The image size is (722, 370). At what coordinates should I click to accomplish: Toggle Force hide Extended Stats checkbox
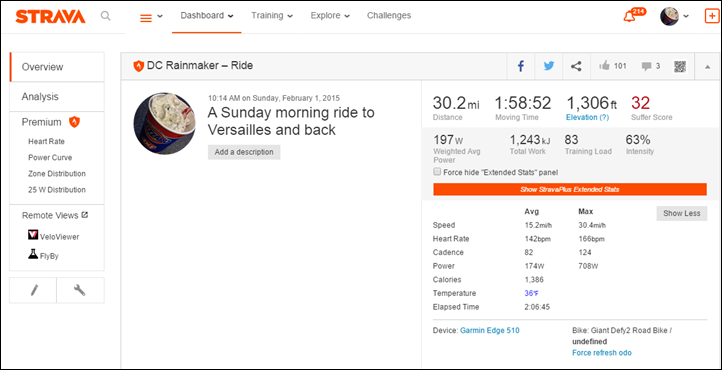click(437, 172)
